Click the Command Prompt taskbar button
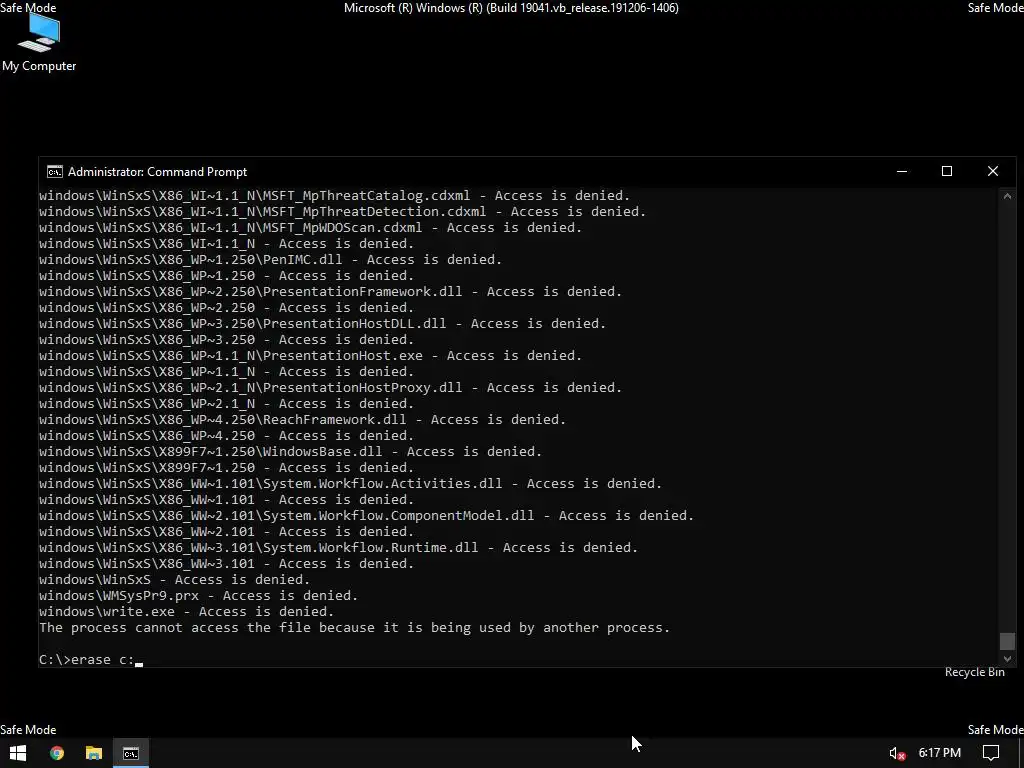Viewport: 1024px width, 768px height. click(131, 753)
